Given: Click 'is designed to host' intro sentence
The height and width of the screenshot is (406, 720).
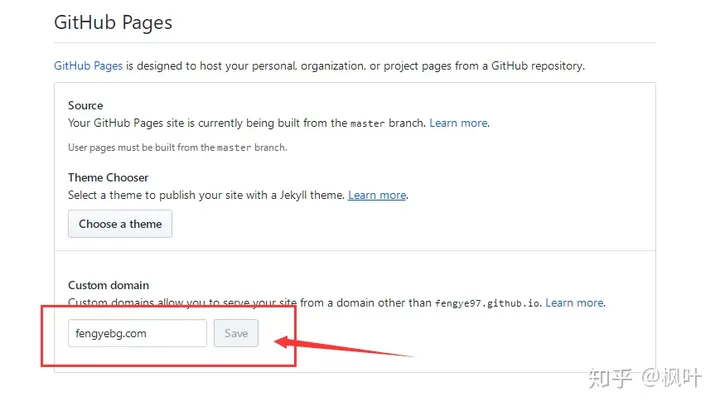Looking at the screenshot, I should 355,66.
